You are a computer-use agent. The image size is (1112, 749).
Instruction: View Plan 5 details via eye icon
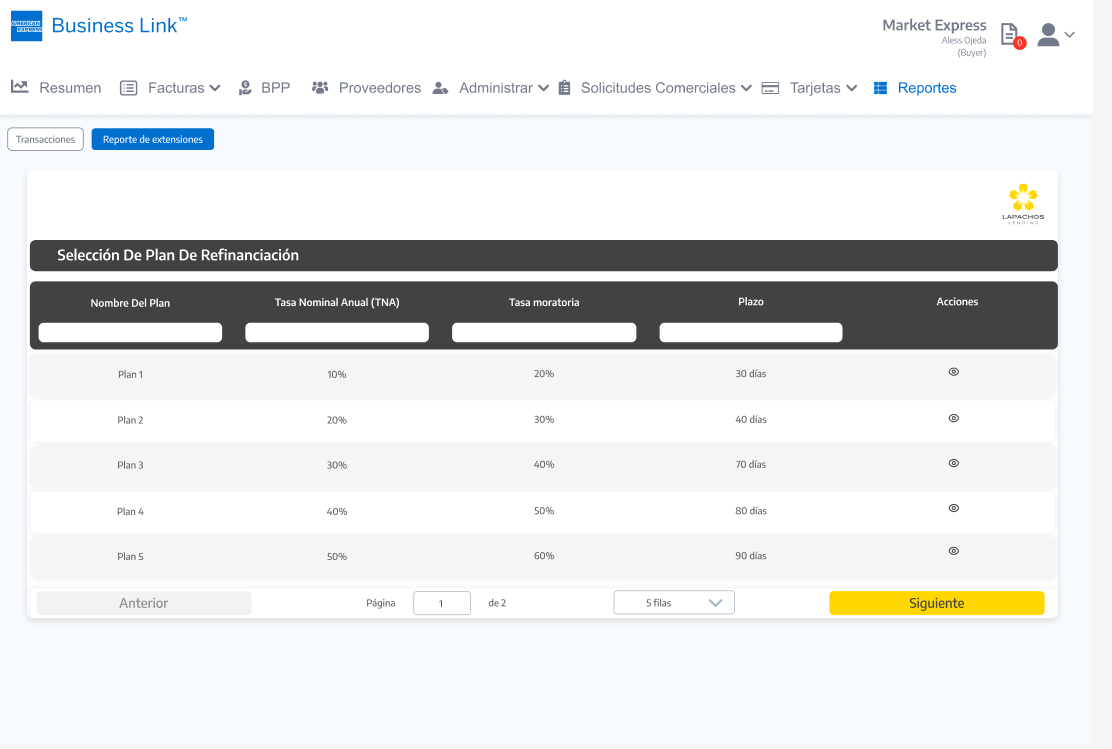tap(953, 551)
